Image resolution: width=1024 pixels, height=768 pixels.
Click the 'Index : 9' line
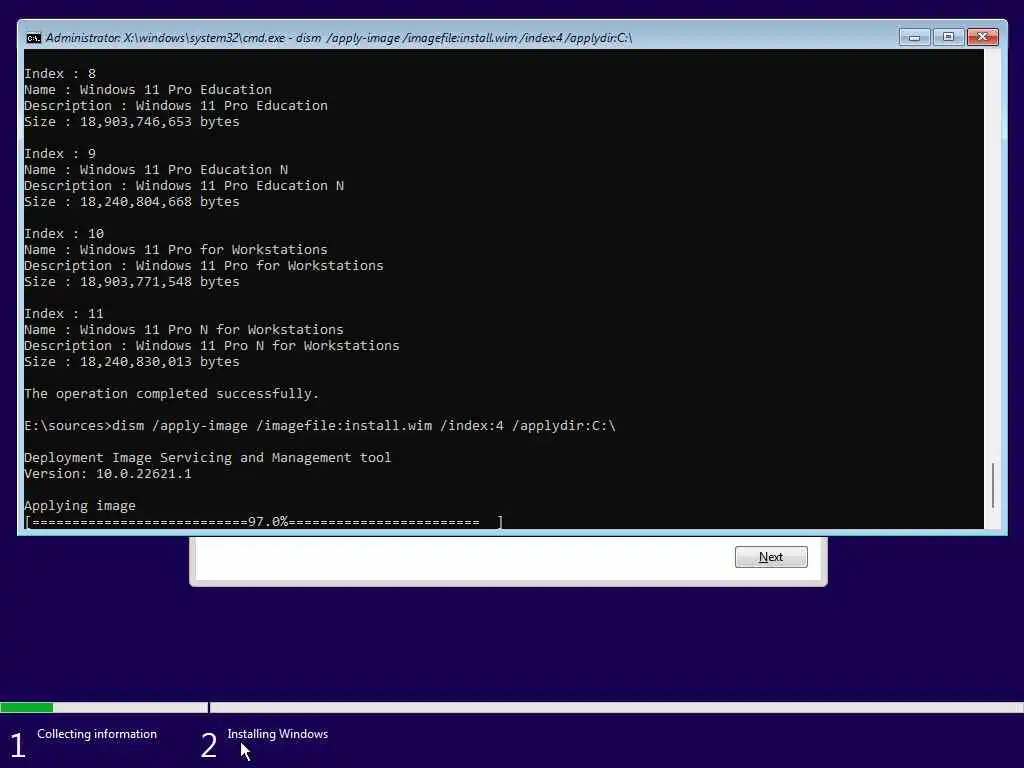pyautogui.click(x=60, y=153)
